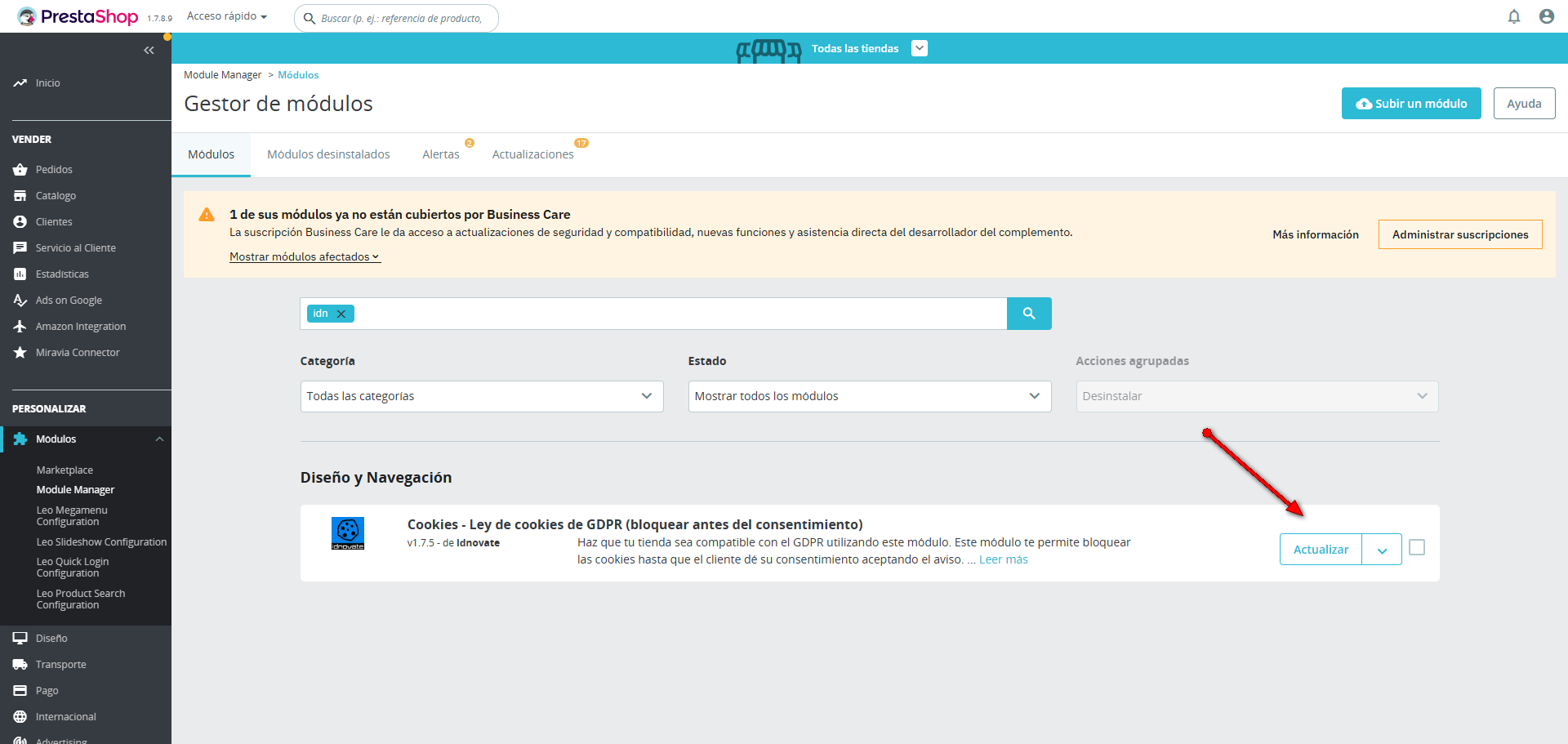Focus the module search field beside 'idn' tag
This screenshot has height=744, width=1568.
[x=679, y=314]
